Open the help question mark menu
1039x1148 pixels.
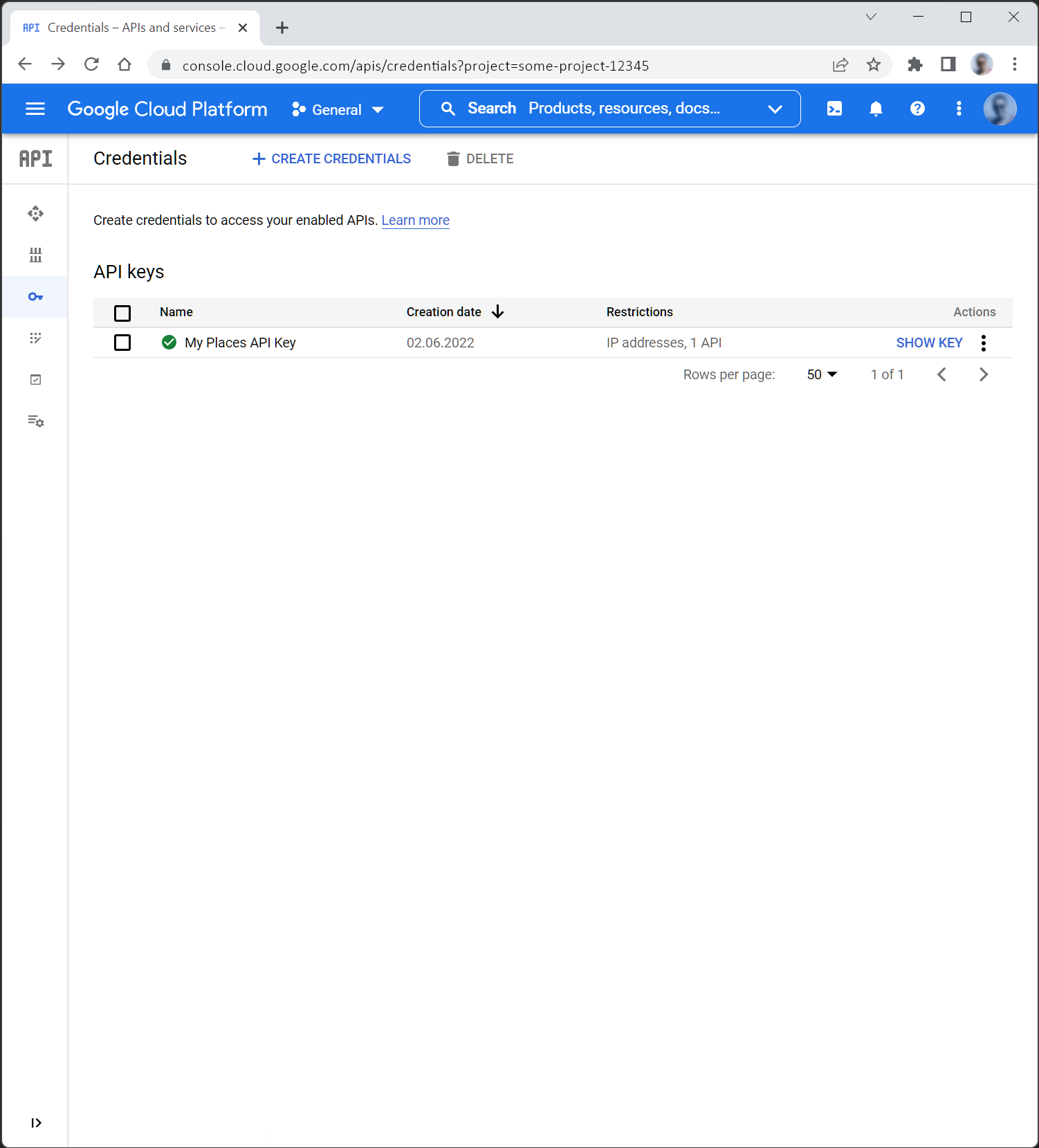coord(917,109)
